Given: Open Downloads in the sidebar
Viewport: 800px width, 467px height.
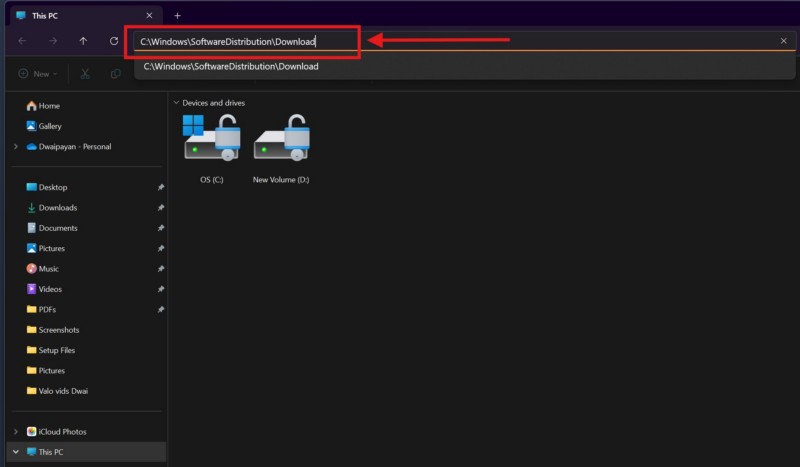Looking at the screenshot, I should [x=57, y=208].
